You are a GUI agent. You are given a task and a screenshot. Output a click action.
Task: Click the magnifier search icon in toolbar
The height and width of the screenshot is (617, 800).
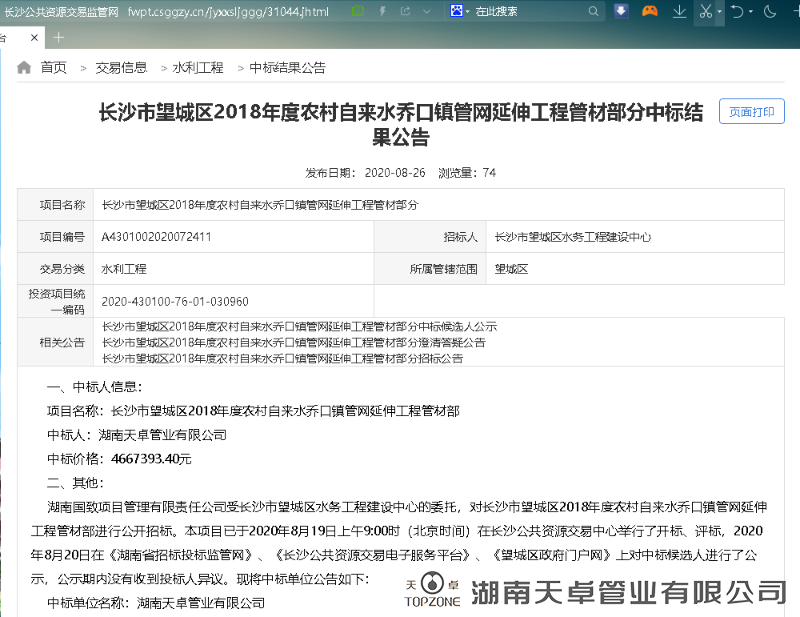(593, 11)
